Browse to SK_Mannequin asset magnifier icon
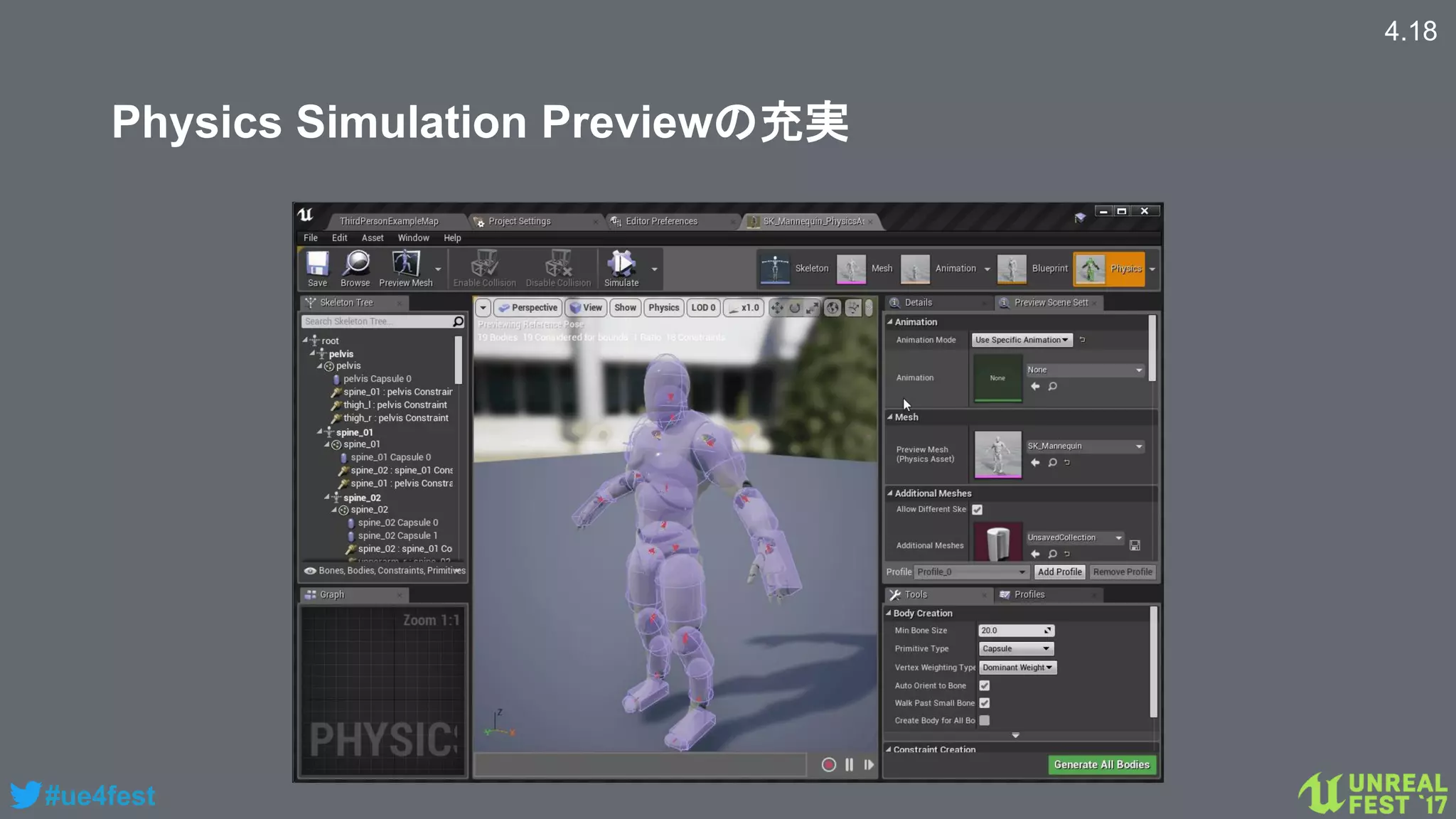This screenshot has width=1456, height=819. (x=1053, y=462)
